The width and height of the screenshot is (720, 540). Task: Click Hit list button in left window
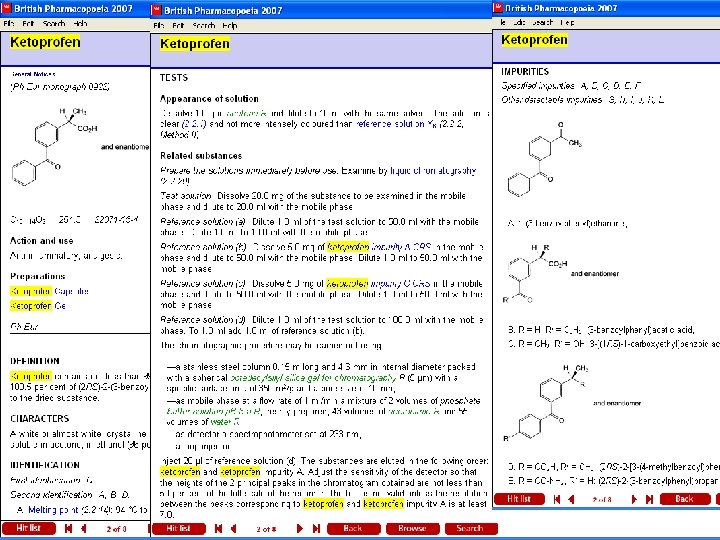pyautogui.click(x=28, y=529)
